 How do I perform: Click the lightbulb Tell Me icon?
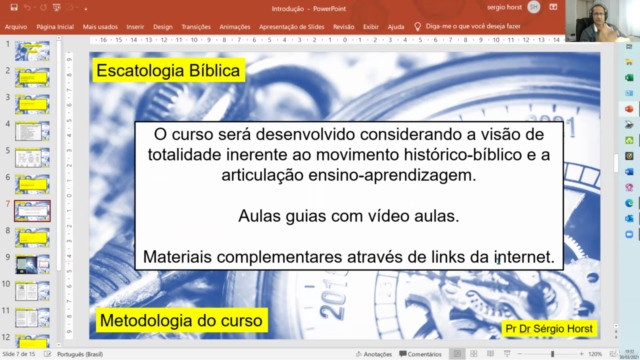coord(418,27)
